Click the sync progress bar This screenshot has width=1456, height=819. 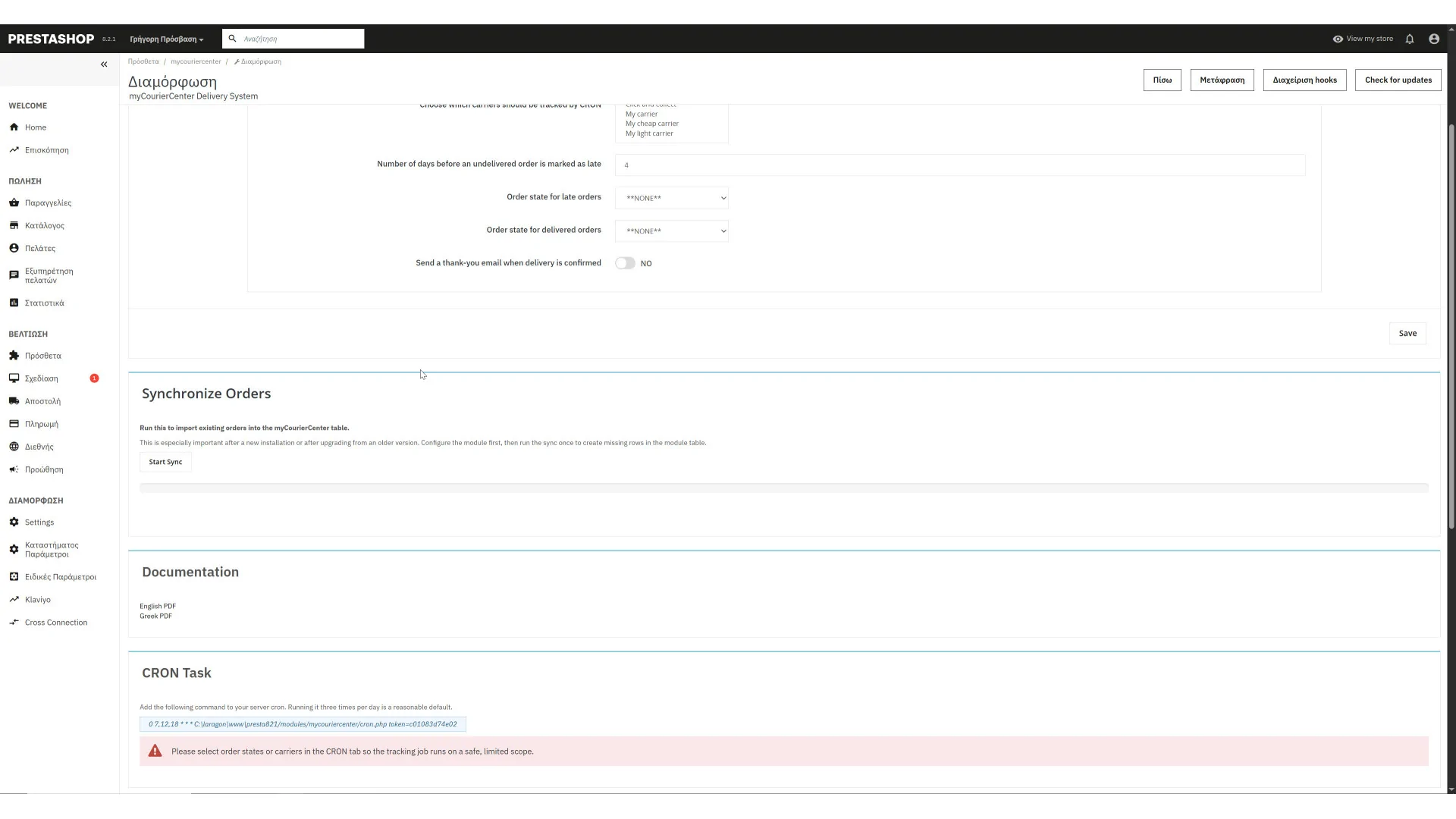pos(783,488)
